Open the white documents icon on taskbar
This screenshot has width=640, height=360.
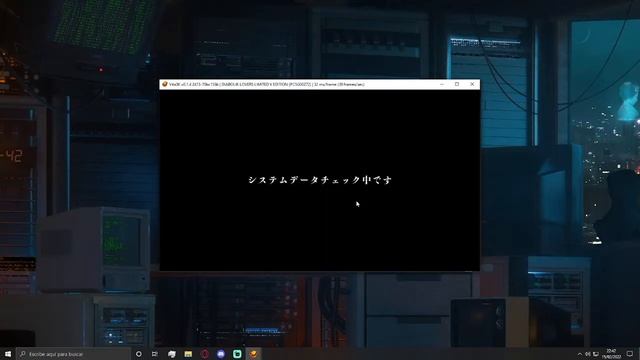point(172,354)
